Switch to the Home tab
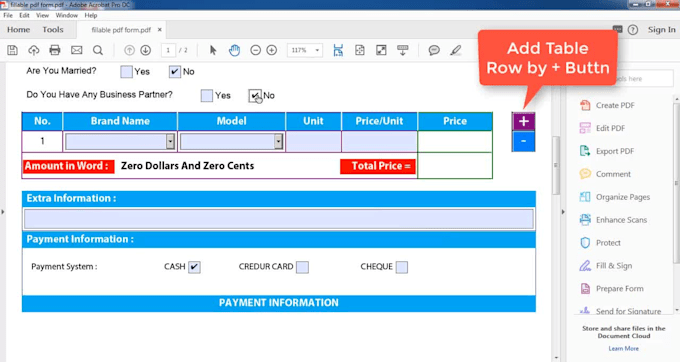This screenshot has height=362, width=680. tap(18, 30)
